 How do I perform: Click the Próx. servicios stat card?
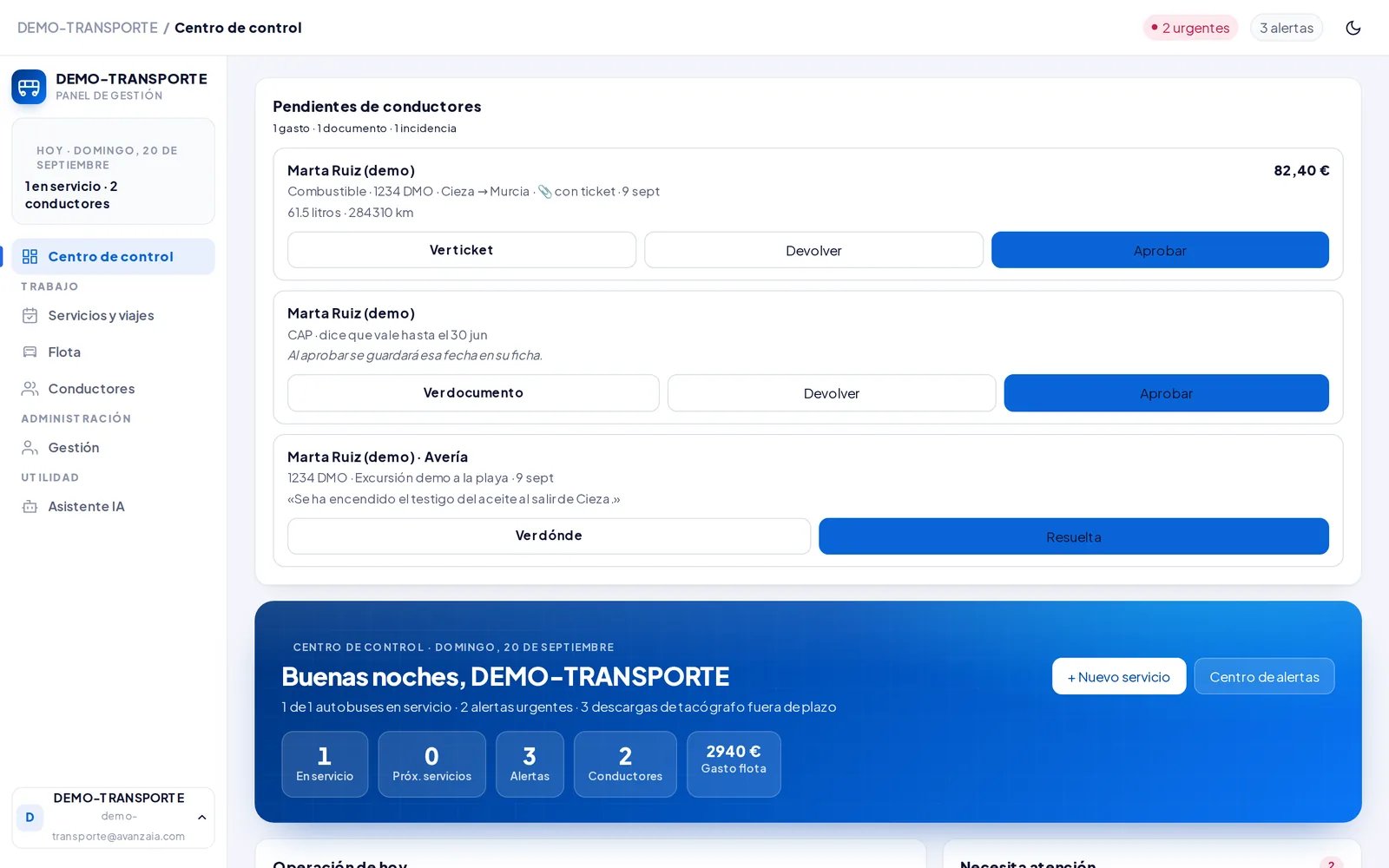pos(431,764)
